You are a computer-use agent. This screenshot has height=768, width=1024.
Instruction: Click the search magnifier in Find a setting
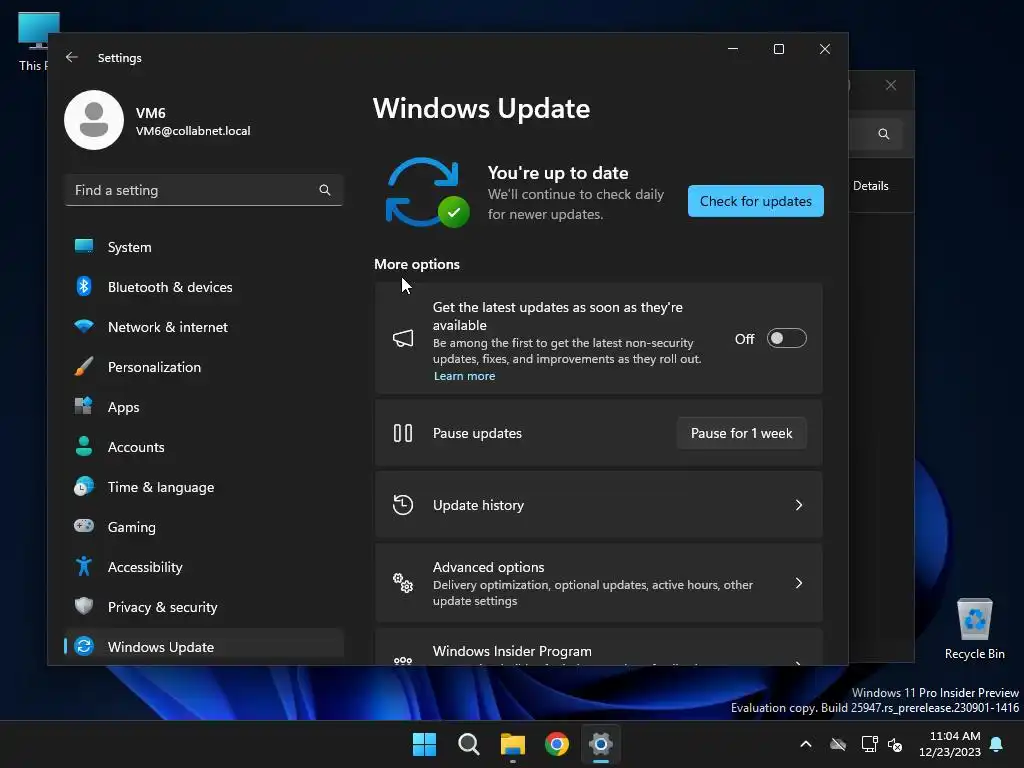click(325, 190)
